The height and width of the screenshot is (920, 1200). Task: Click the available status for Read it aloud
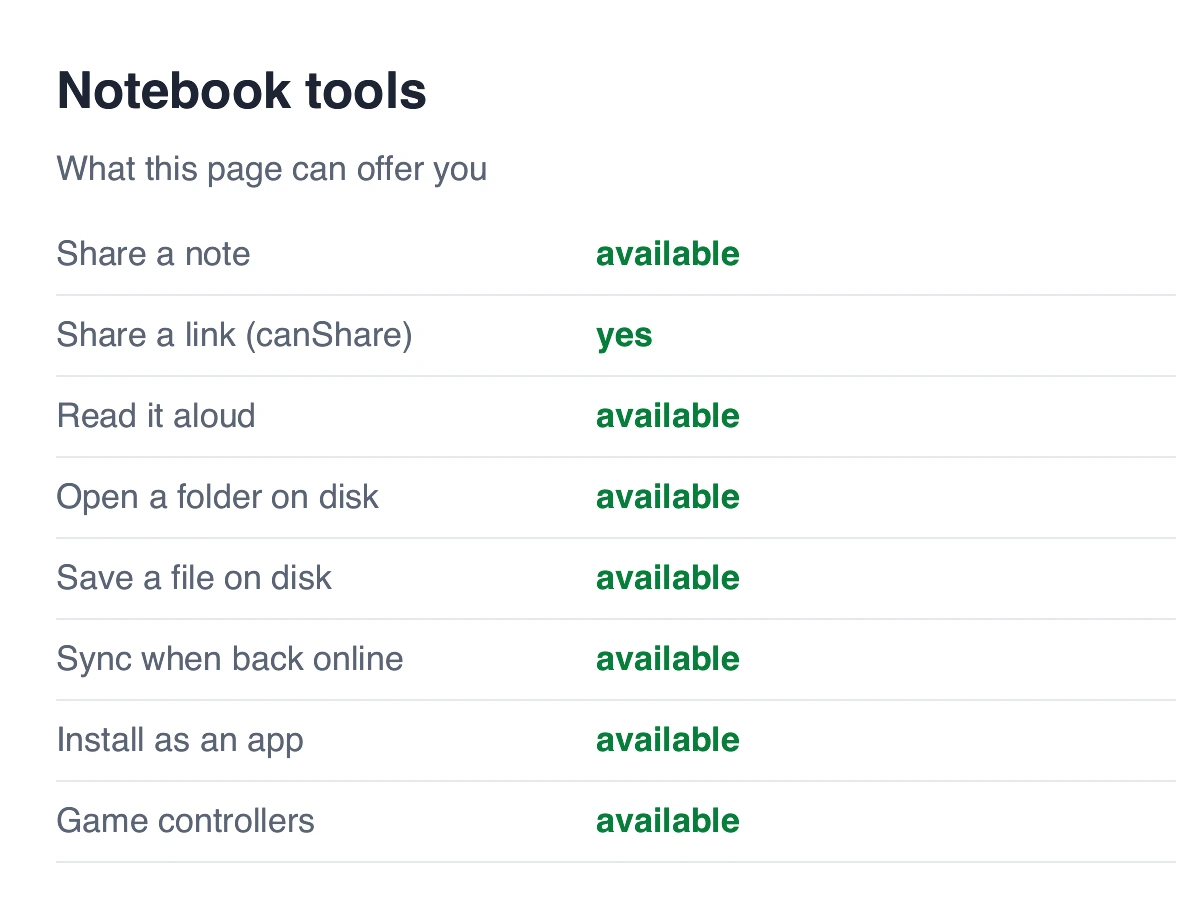[x=668, y=416]
